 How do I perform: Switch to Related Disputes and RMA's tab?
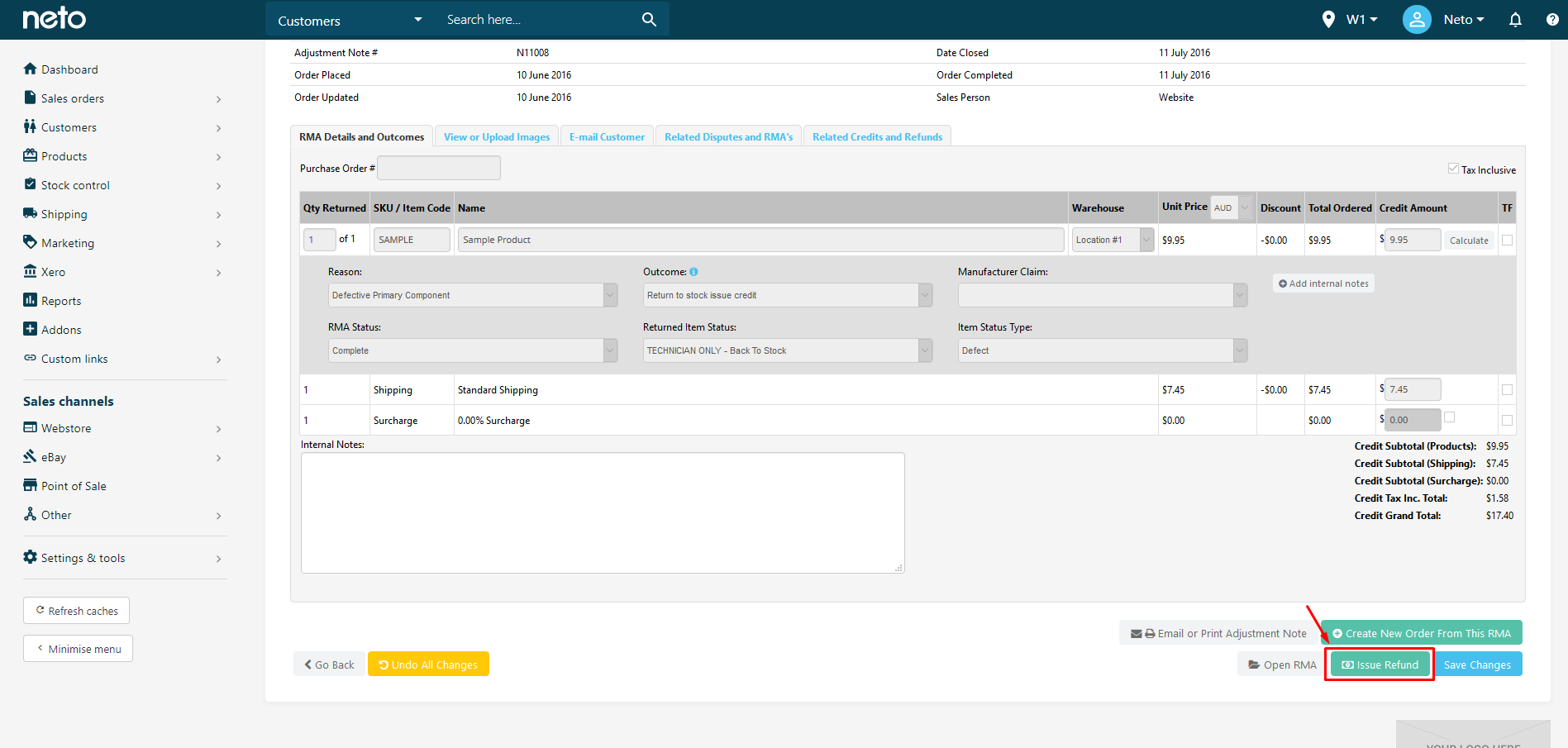pos(728,136)
